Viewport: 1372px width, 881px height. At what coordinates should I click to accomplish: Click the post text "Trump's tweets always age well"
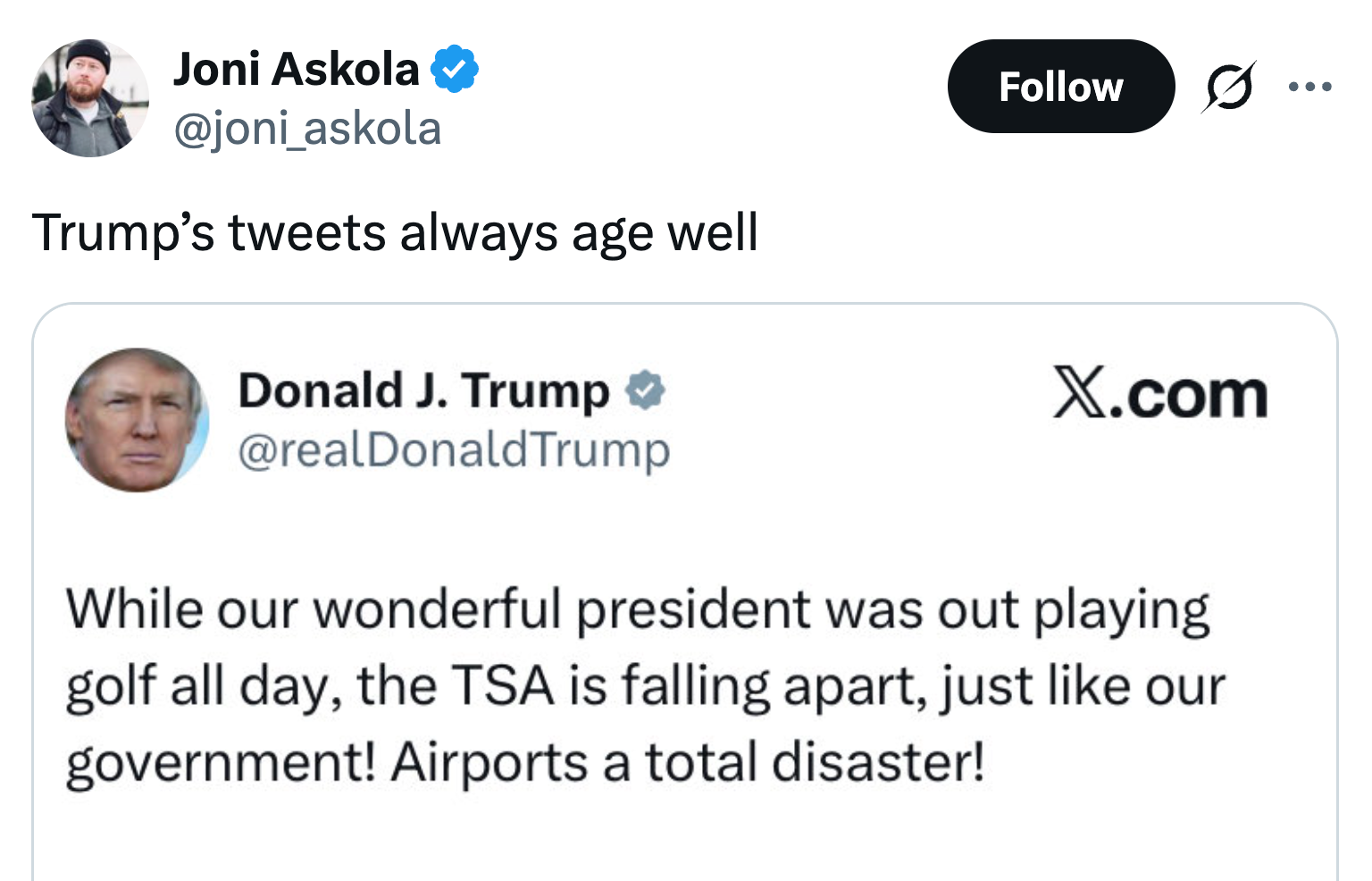tap(395, 233)
